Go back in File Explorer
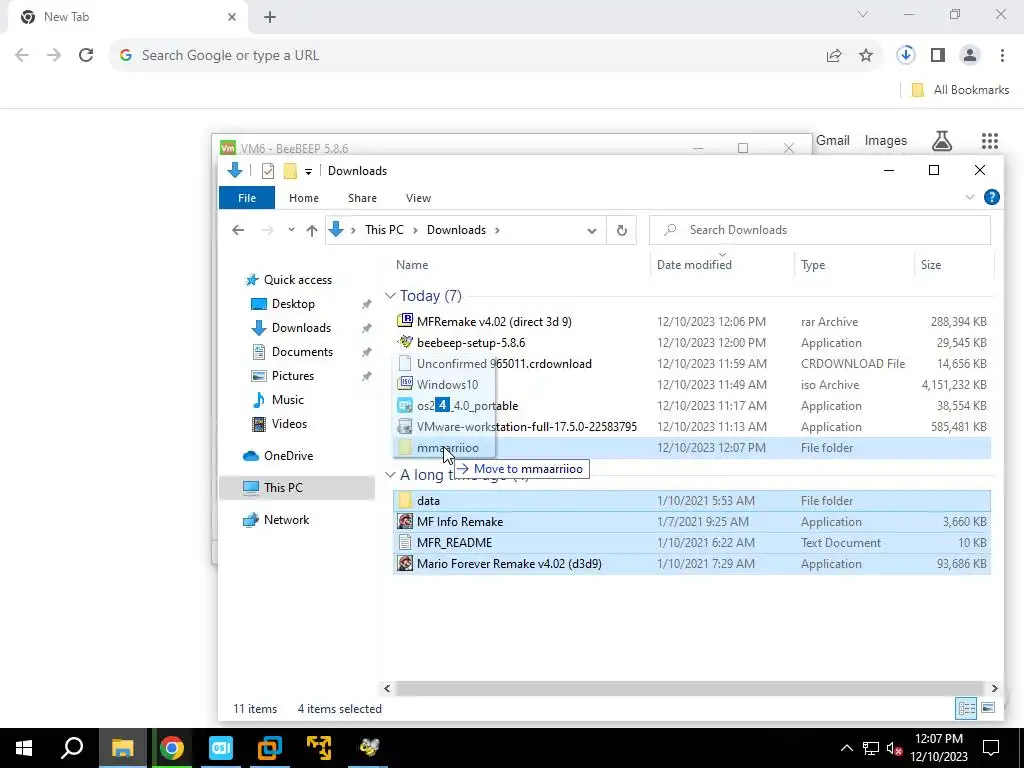1024x768 pixels. click(x=238, y=230)
